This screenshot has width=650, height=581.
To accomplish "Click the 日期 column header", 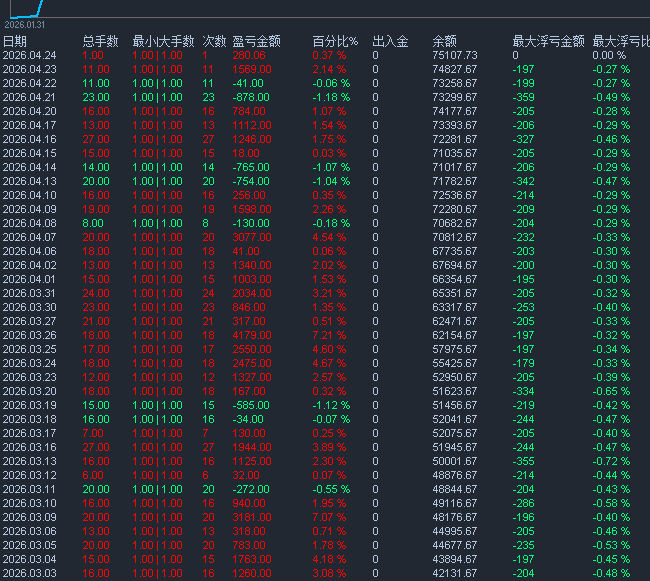I will pyautogui.click(x=15, y=41).
